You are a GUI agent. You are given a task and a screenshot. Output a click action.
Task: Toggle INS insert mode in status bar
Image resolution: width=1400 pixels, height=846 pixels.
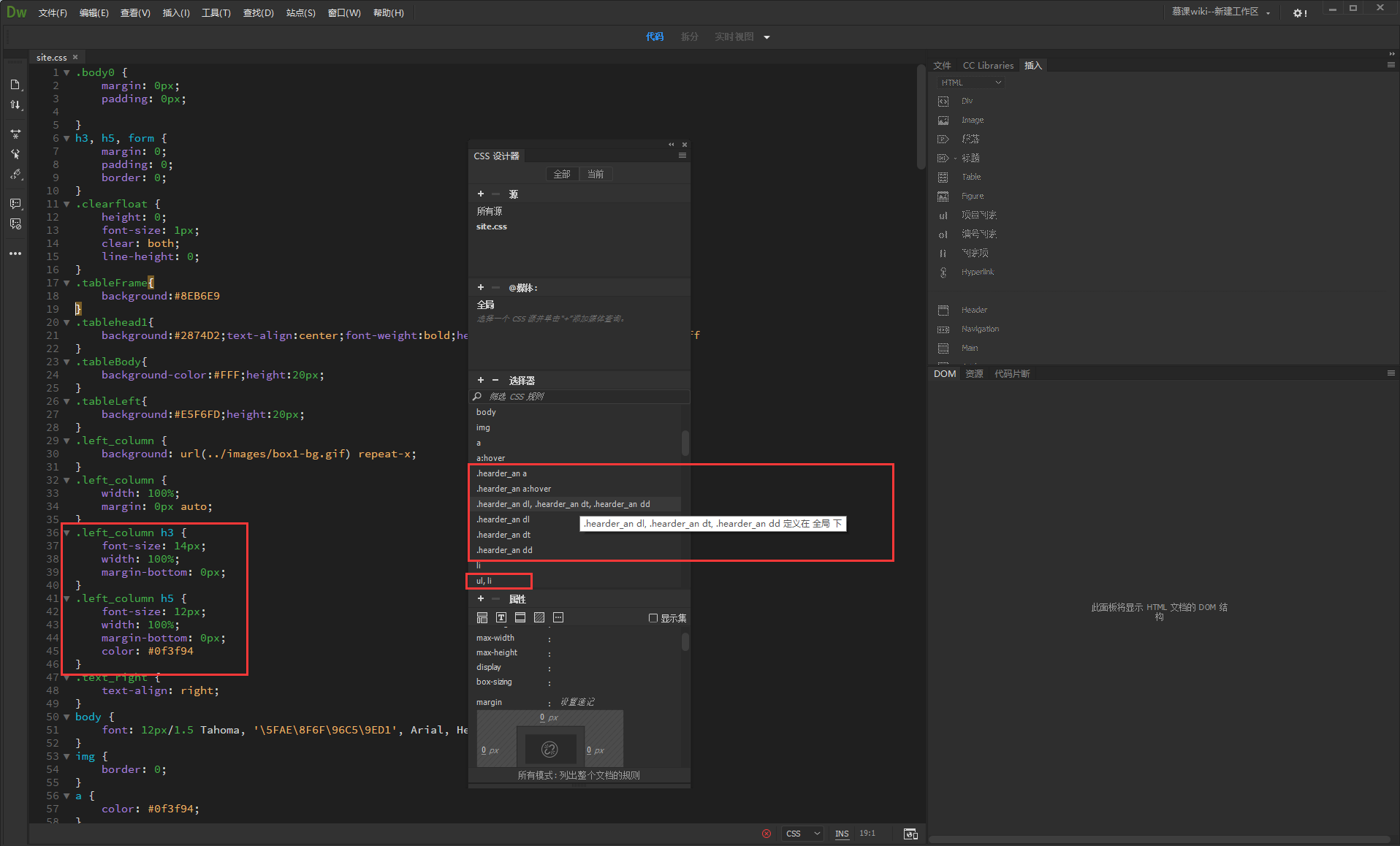[x=842, y=834]
